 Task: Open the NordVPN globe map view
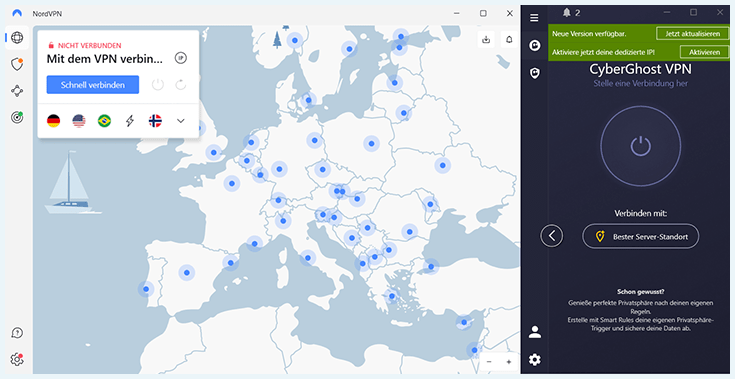17,37
